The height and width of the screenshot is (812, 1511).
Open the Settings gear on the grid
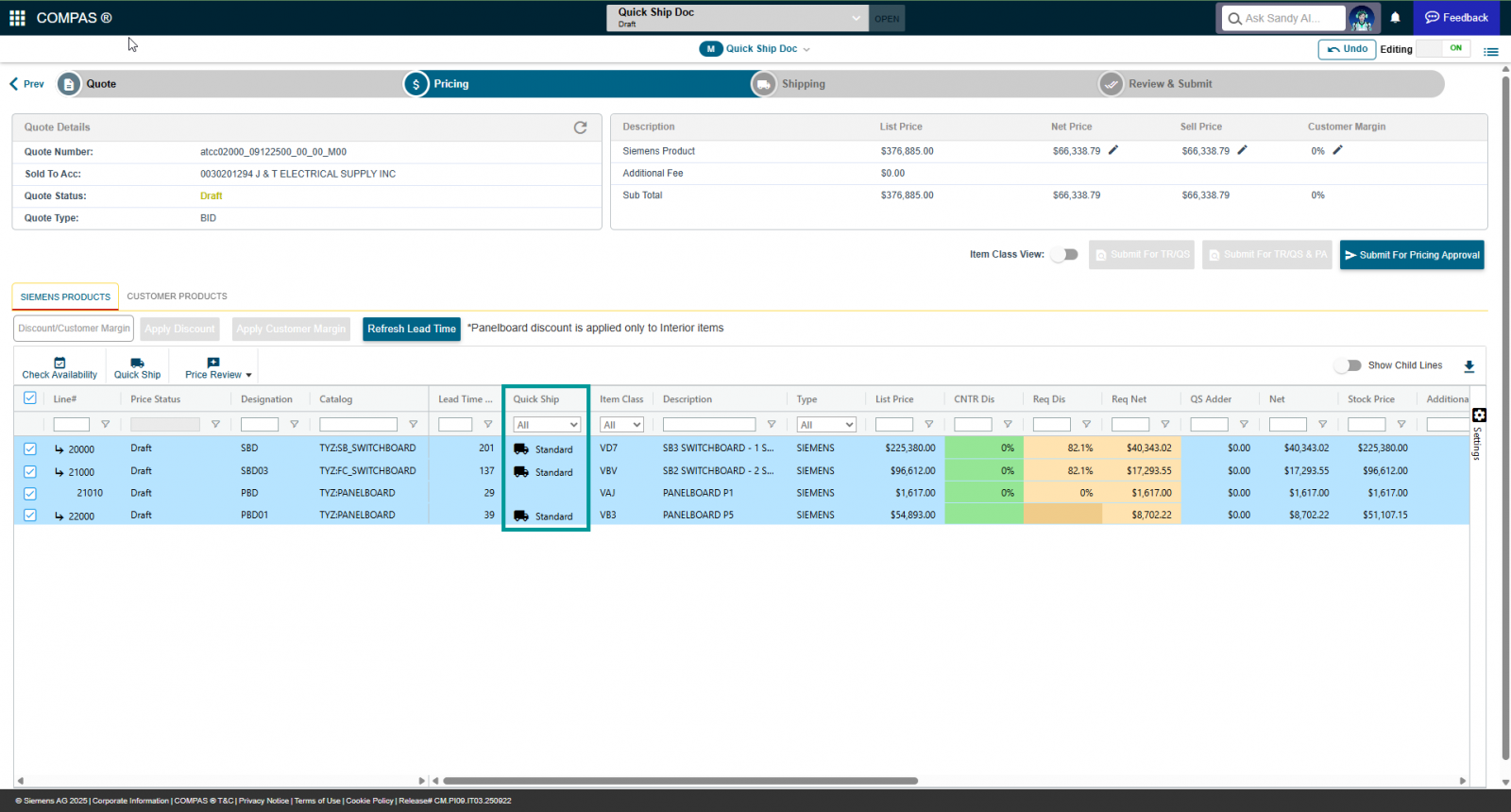[1479, 415]
